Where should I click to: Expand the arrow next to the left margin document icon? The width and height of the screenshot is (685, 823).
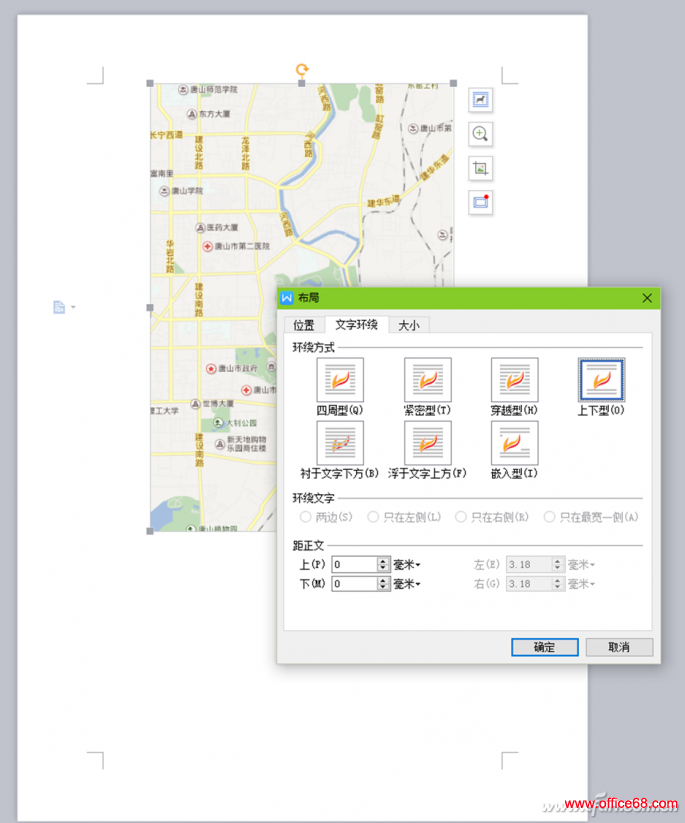73,307
